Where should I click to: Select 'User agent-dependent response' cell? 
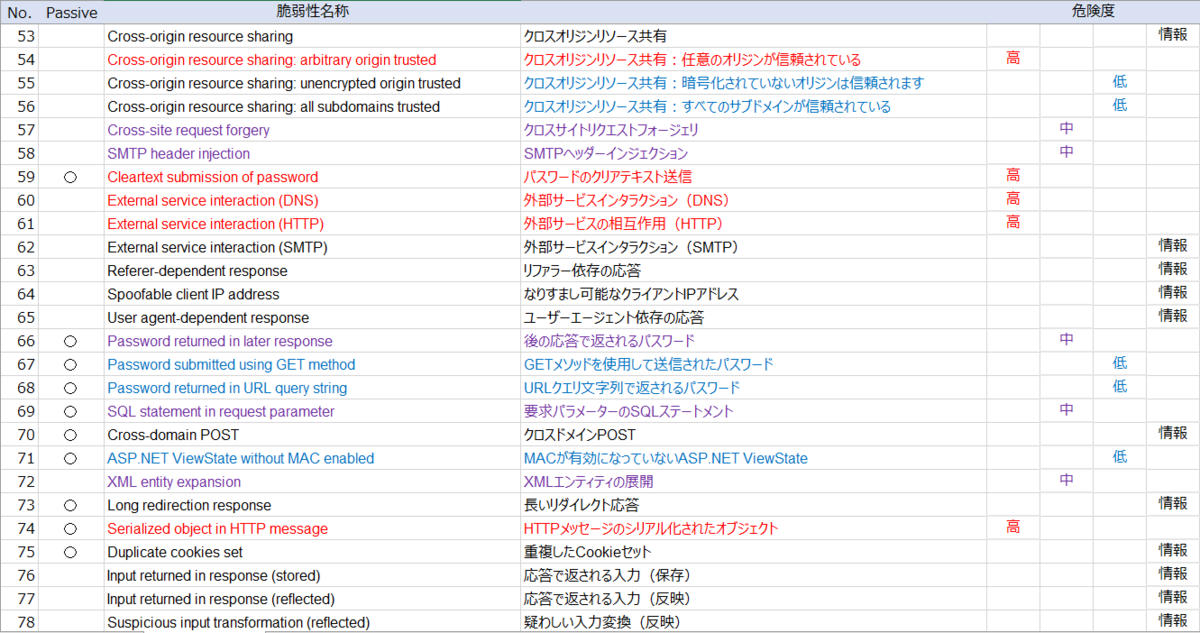click(312, 318)
